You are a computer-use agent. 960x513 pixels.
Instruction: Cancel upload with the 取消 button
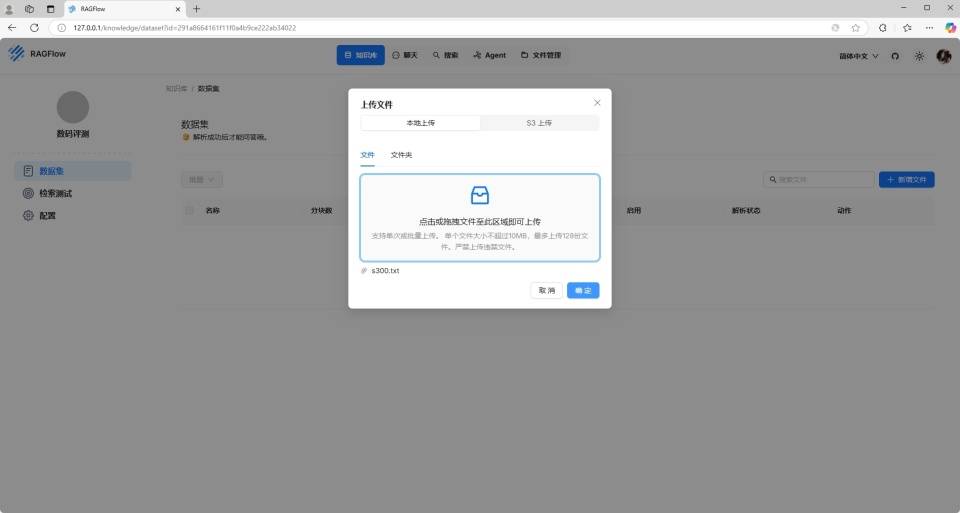click(x=546, y=290)
